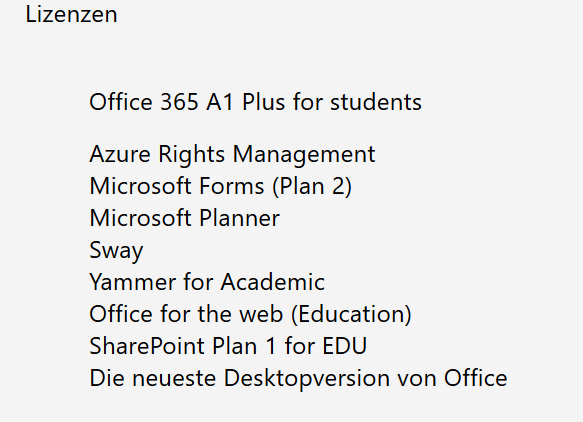Click the word 'EDU' in SharePoint entry
This screenshot has width=583, height=422.
point(345,346)
